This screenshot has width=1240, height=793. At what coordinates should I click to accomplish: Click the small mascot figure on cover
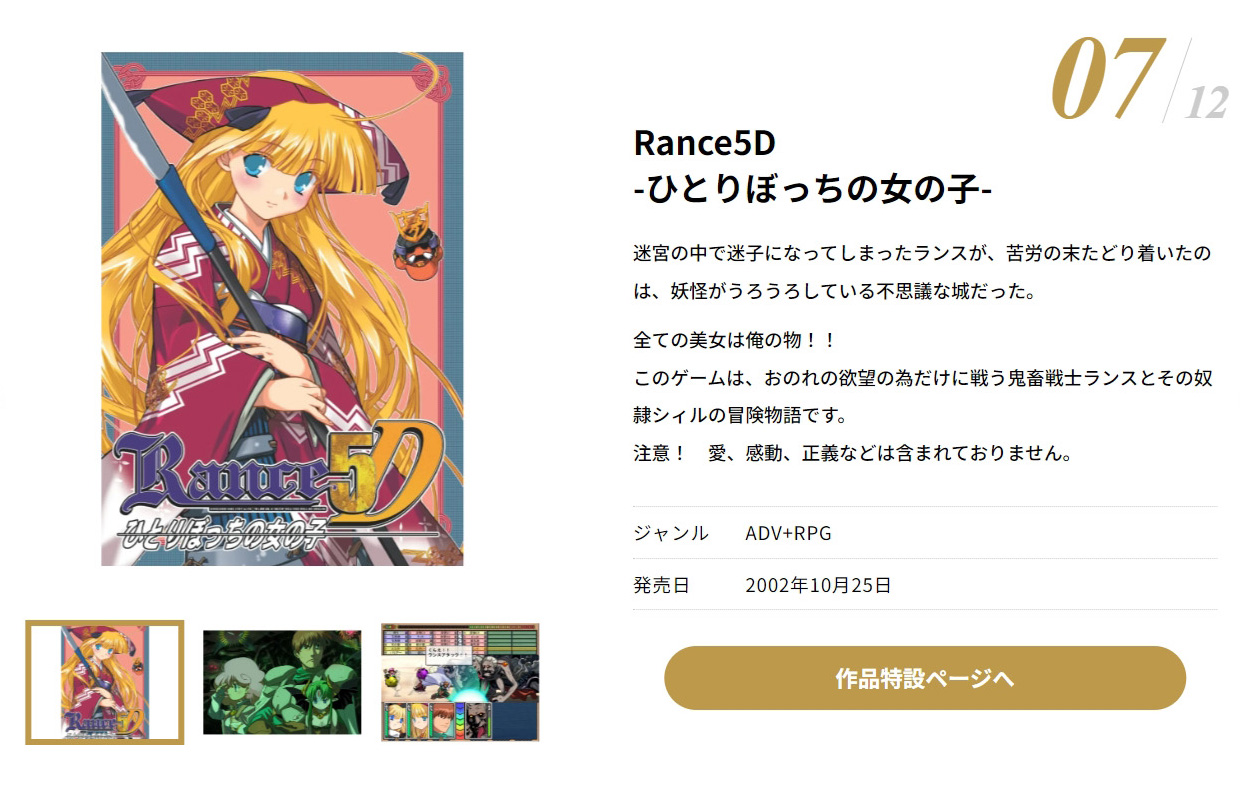coord(412,245)
